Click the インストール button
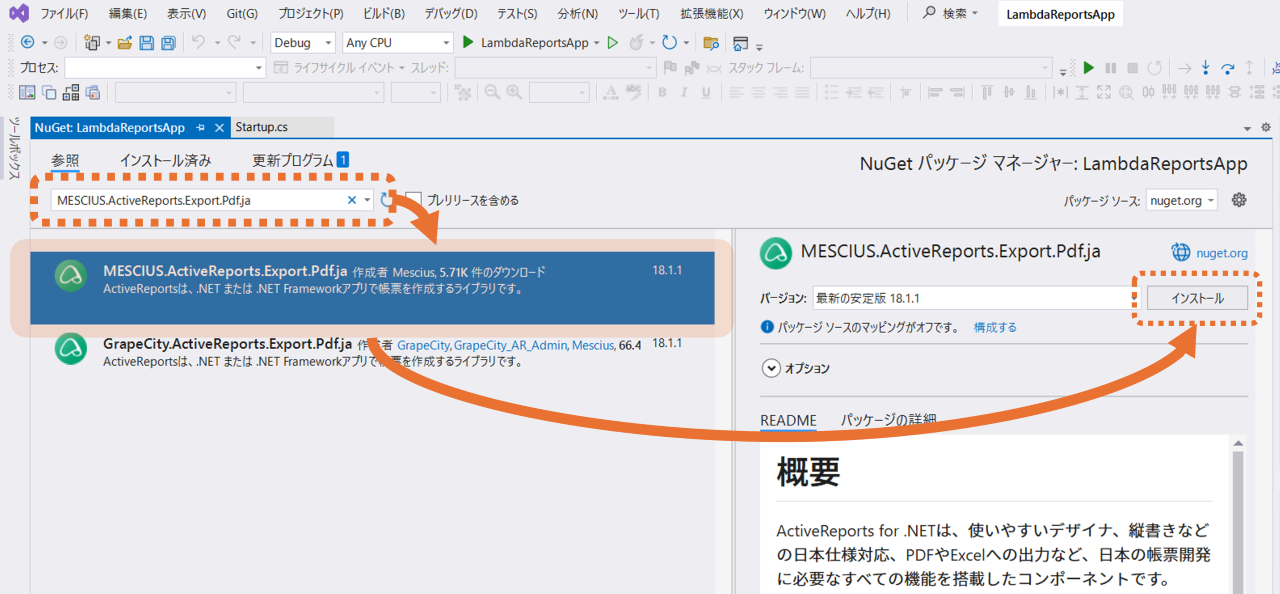Viewport: 1280px width, 594px height. (x=1197, y=298)
